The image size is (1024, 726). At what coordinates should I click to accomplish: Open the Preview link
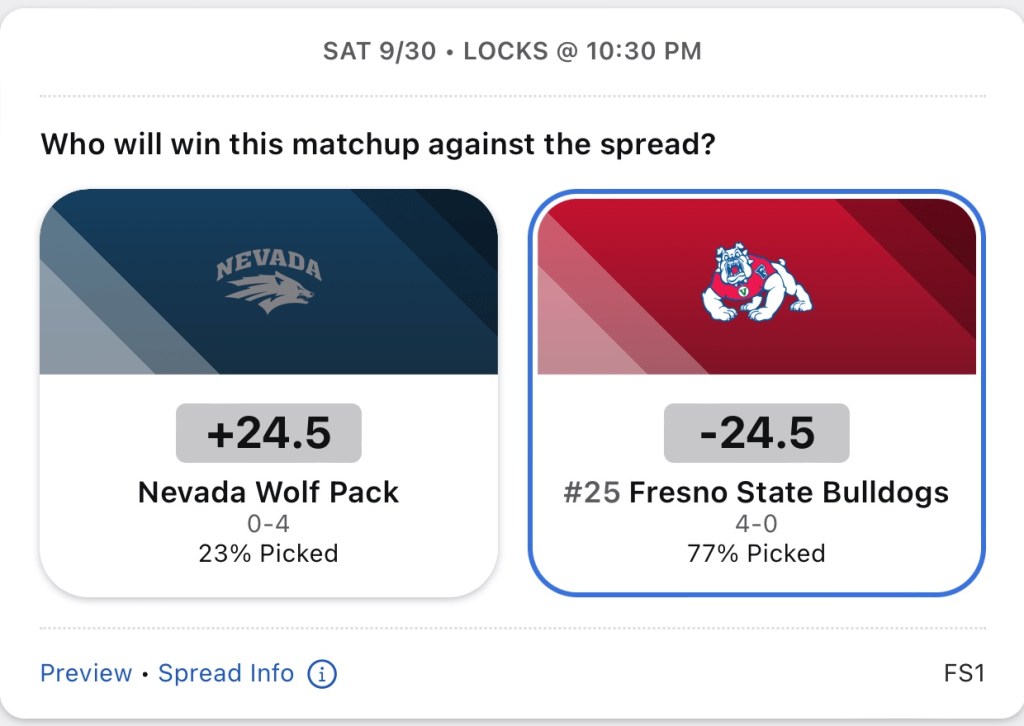tap(86, 674)
